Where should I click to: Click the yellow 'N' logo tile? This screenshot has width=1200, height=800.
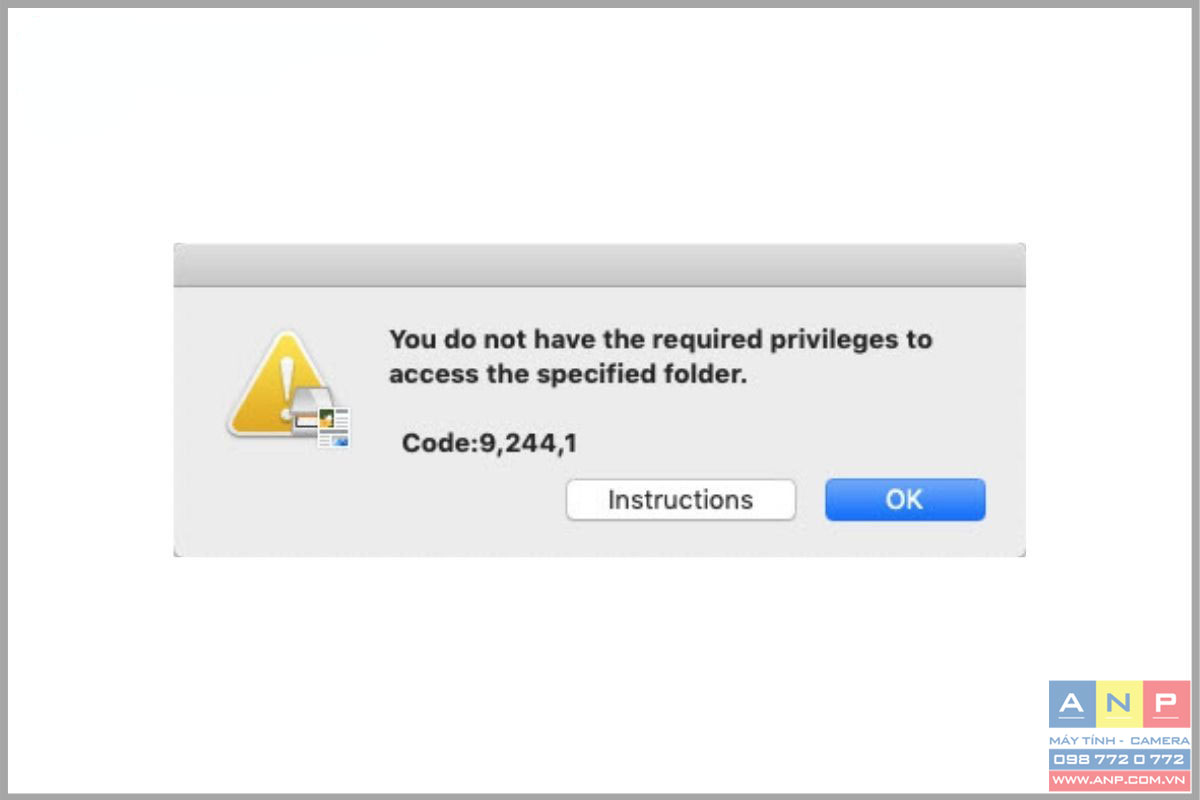(x=1120, y=704)
